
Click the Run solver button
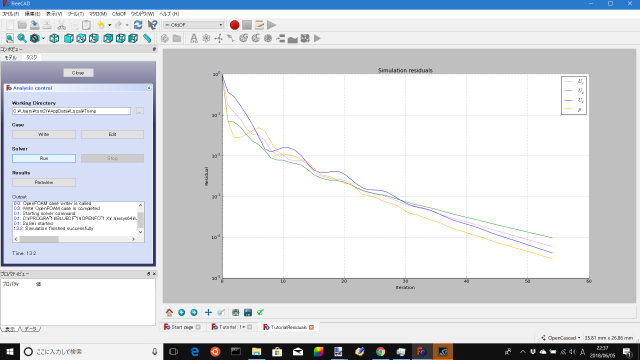44,158
